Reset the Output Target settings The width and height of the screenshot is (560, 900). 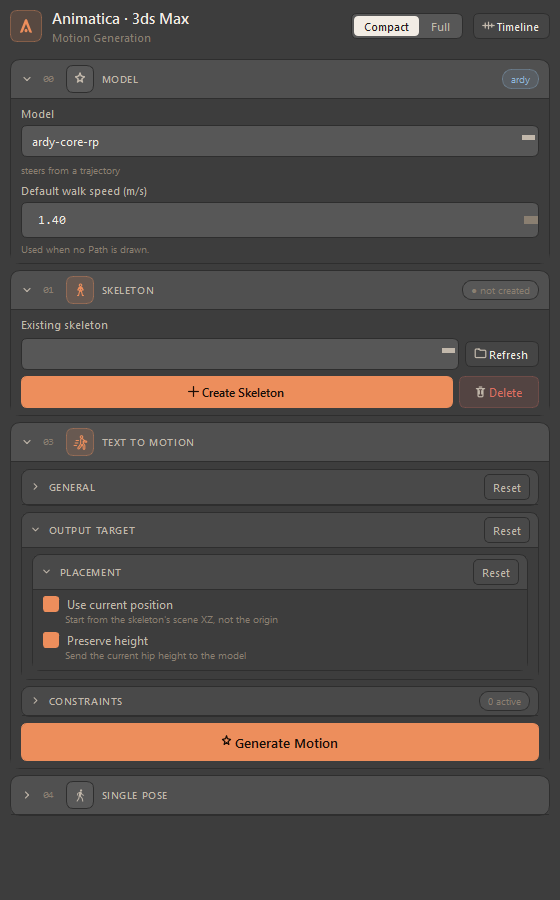(507, 531)
